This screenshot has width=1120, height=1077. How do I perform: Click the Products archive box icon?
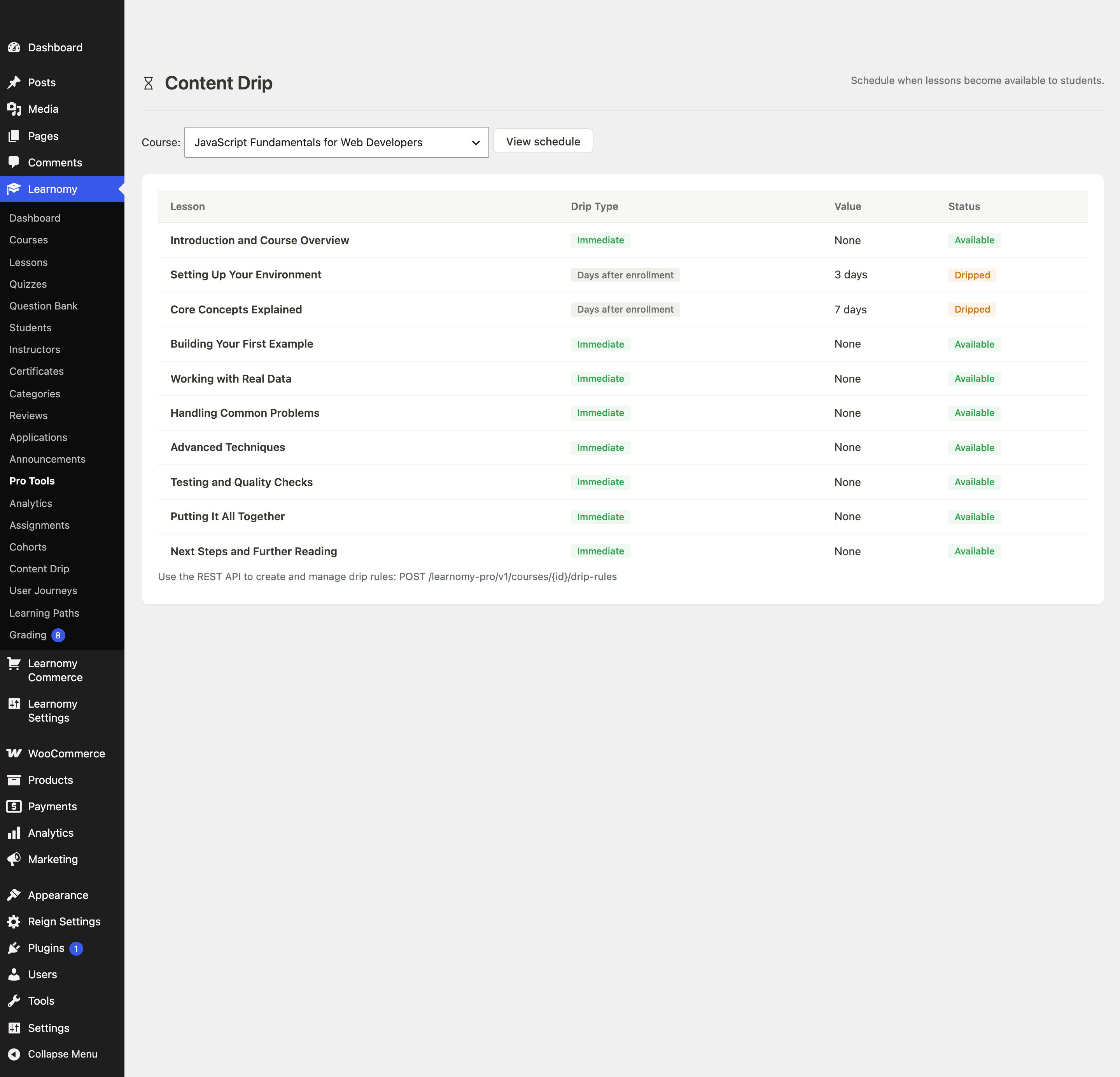[14, 780]
